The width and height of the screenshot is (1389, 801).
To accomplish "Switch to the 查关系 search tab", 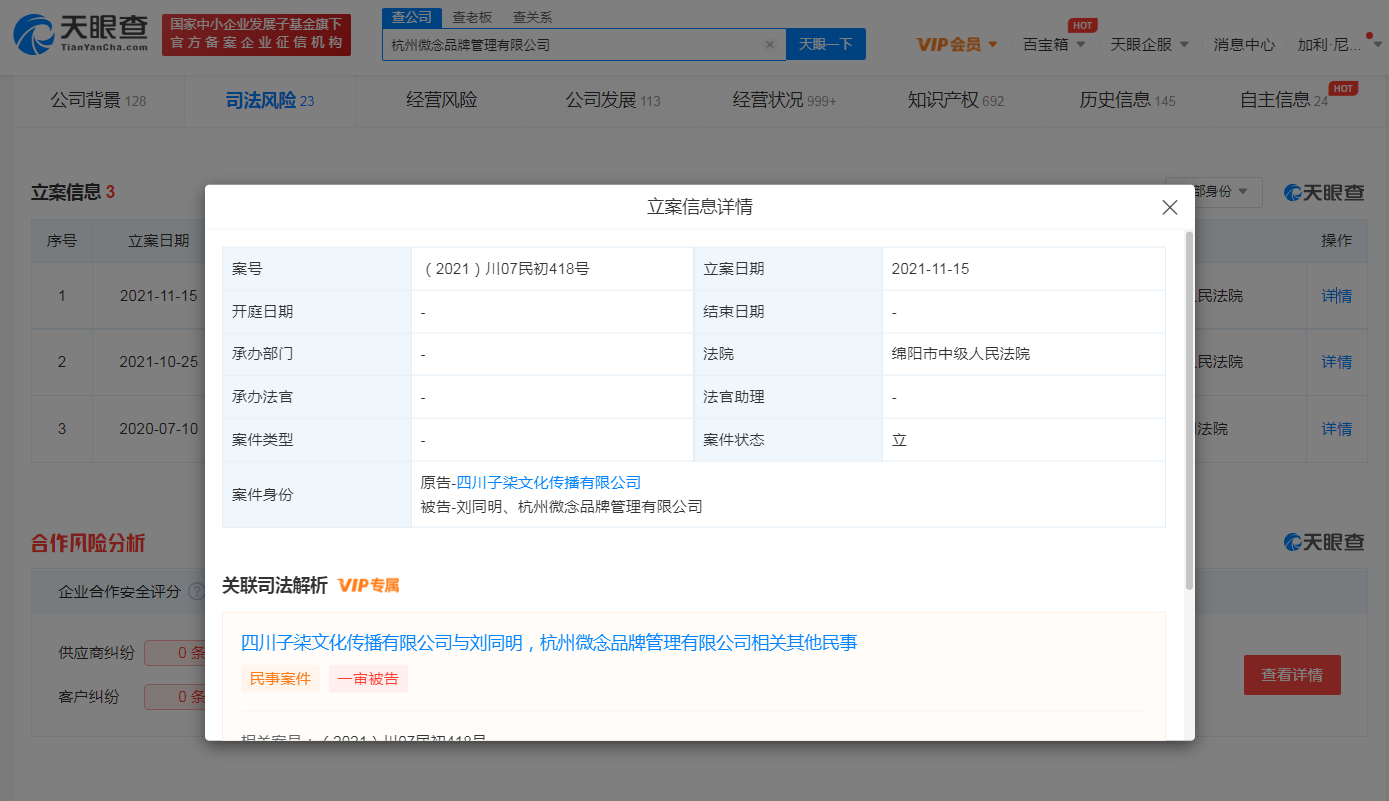I will point(532,17).
